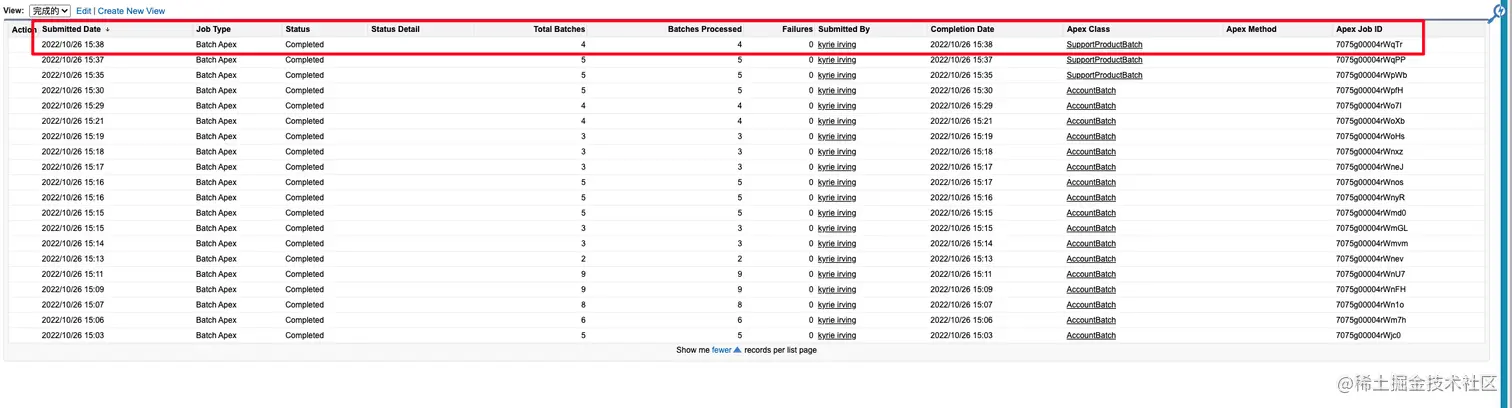
Task: Open kyrie irving link in row with ID 7075g00004rWqTr
Action: coord(837,45)
